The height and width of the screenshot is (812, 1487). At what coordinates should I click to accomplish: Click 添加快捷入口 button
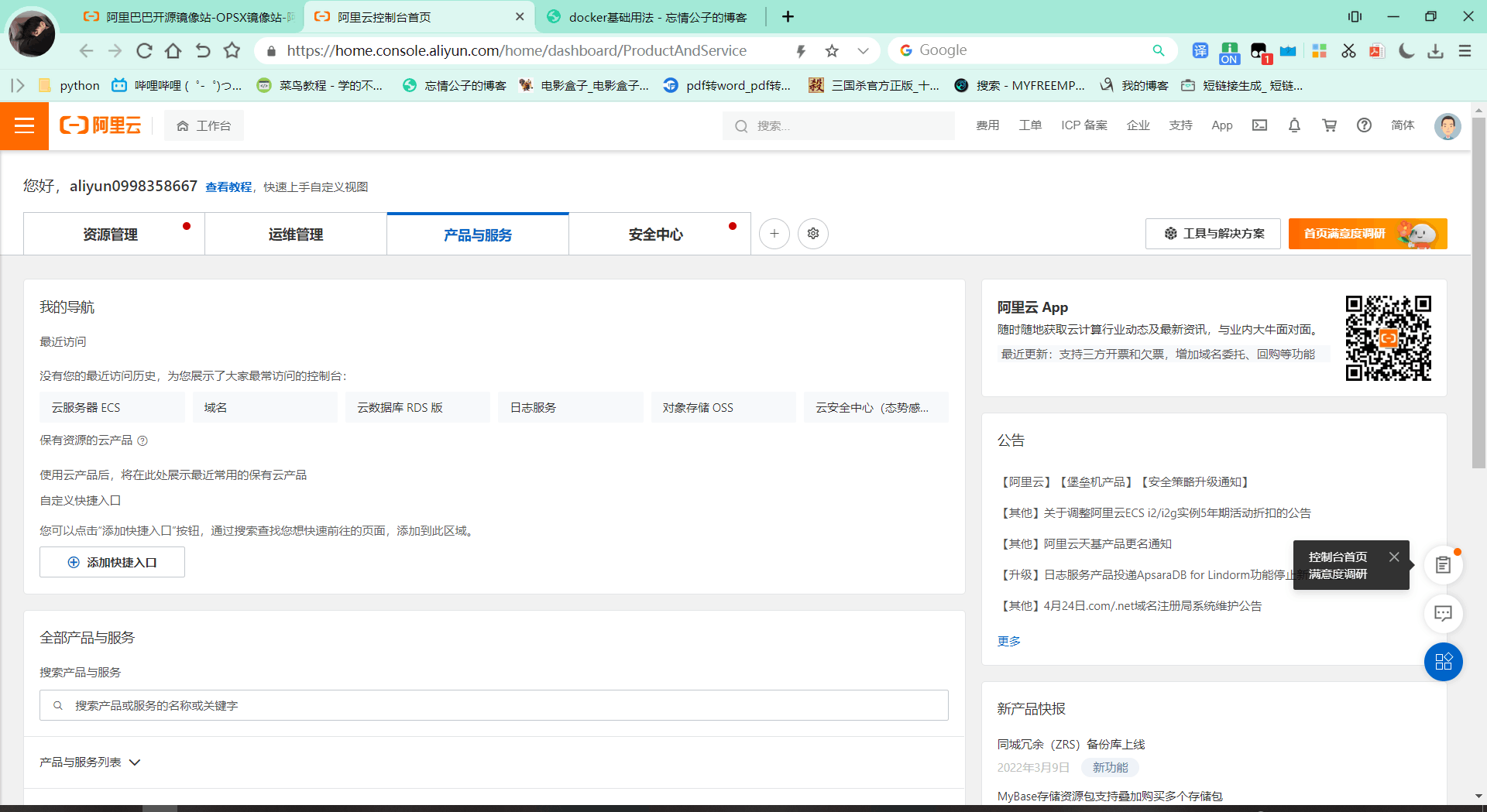pos(112,562)
